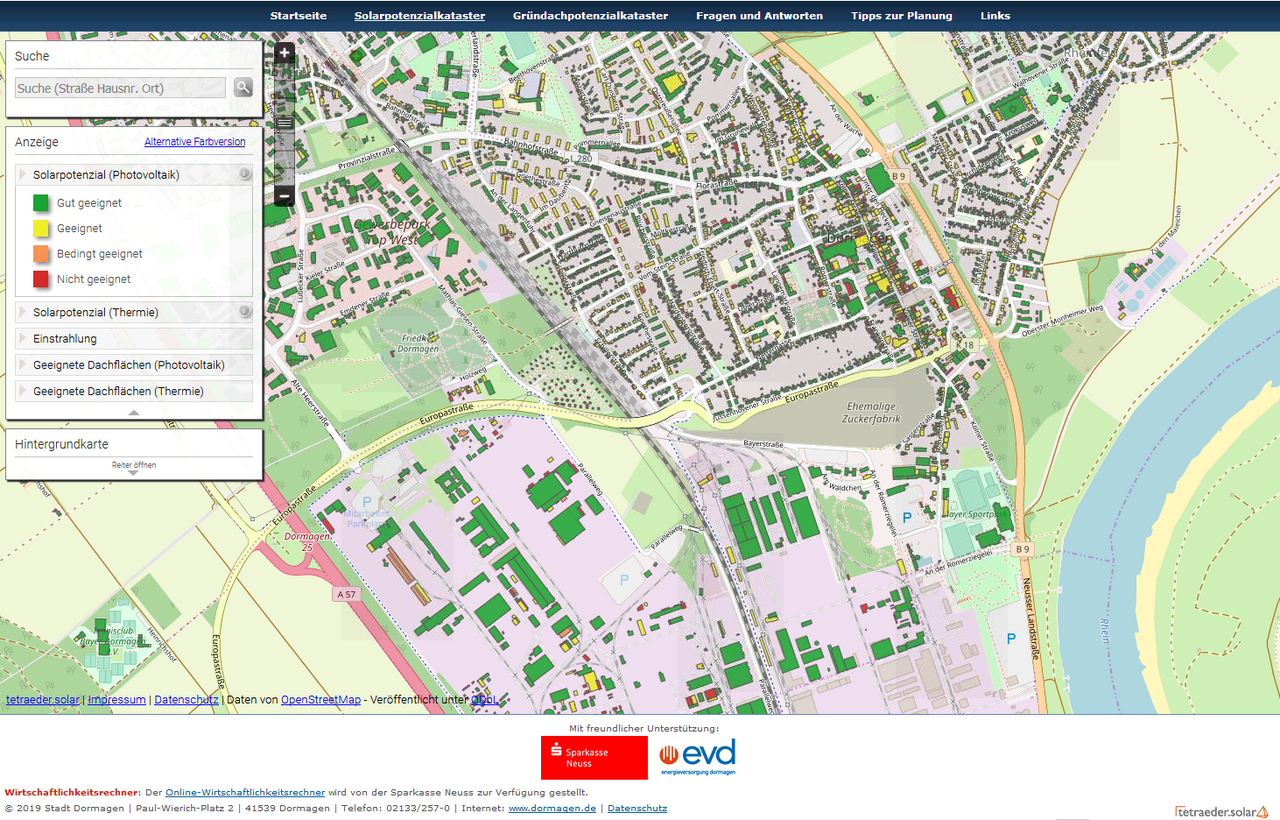The image size is (1280, 820).
Task: Click the evd energieversorgung logo
Action: [697, 758]
